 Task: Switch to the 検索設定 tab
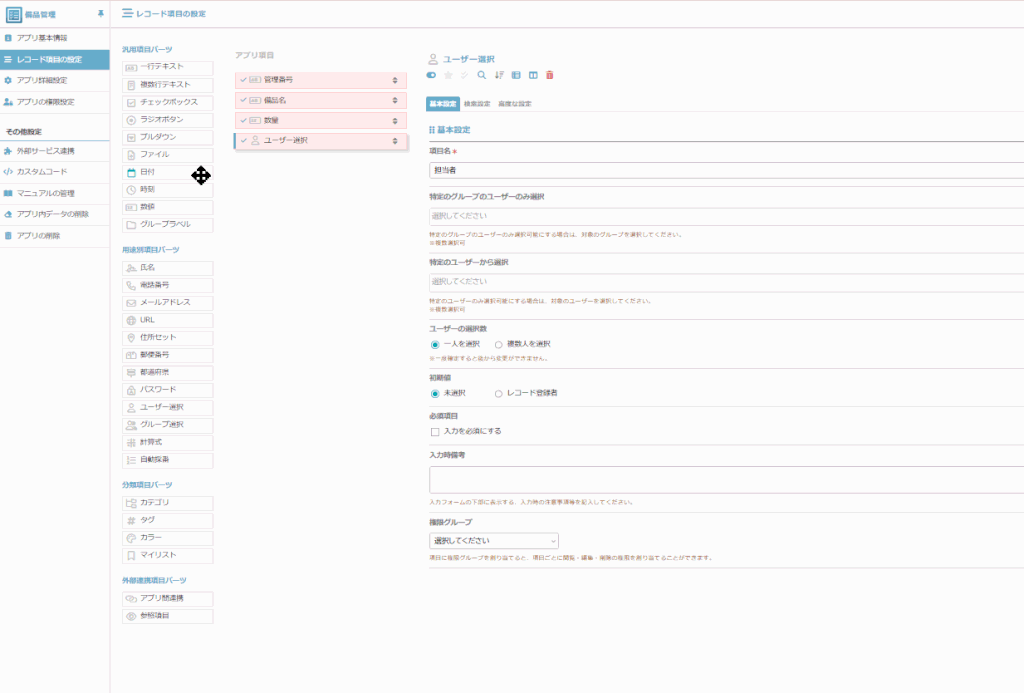click(478, 104)
